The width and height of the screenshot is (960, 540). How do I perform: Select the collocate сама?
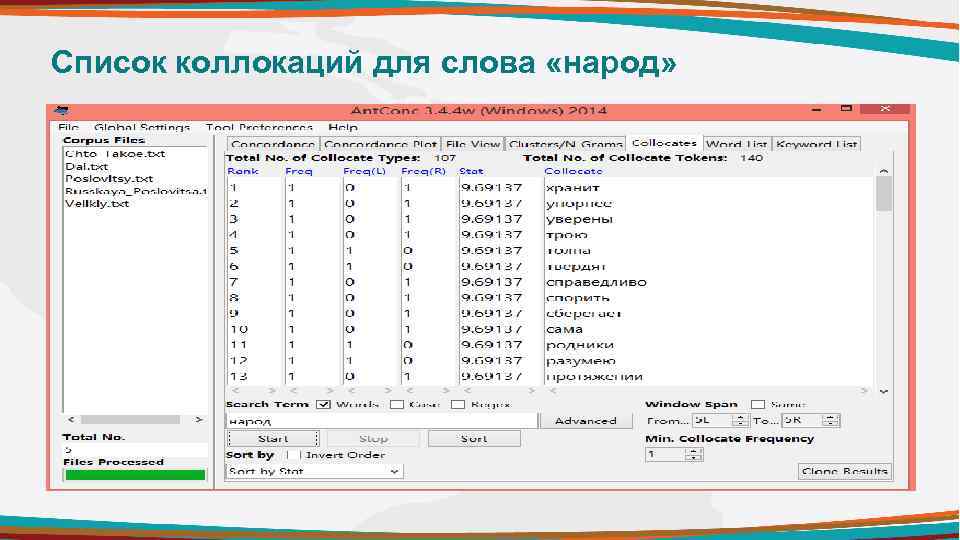pyautogui.click(x=564, y=329)
